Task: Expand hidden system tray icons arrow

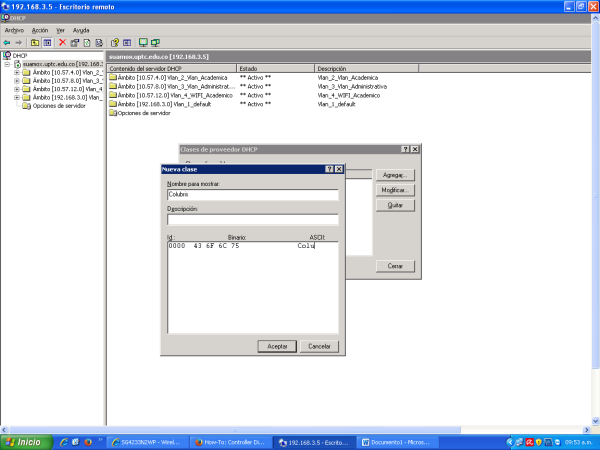Action: [509, 442]
